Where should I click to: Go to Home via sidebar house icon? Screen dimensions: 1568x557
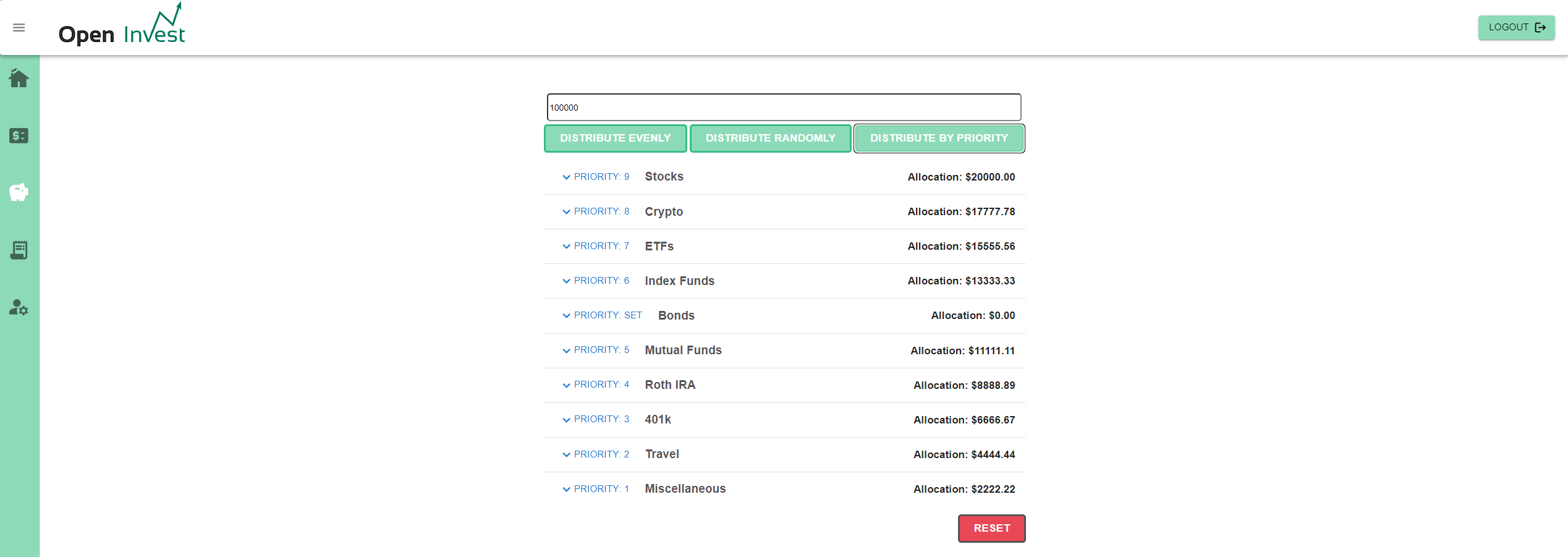click(19, 78)
